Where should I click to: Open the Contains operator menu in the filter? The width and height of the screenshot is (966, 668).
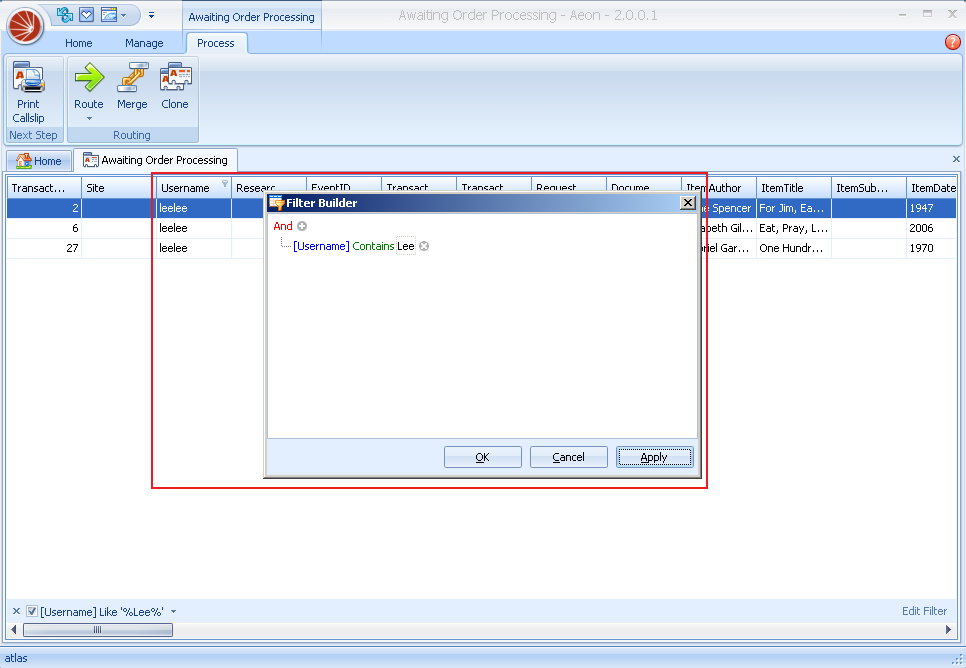(373, 247)
